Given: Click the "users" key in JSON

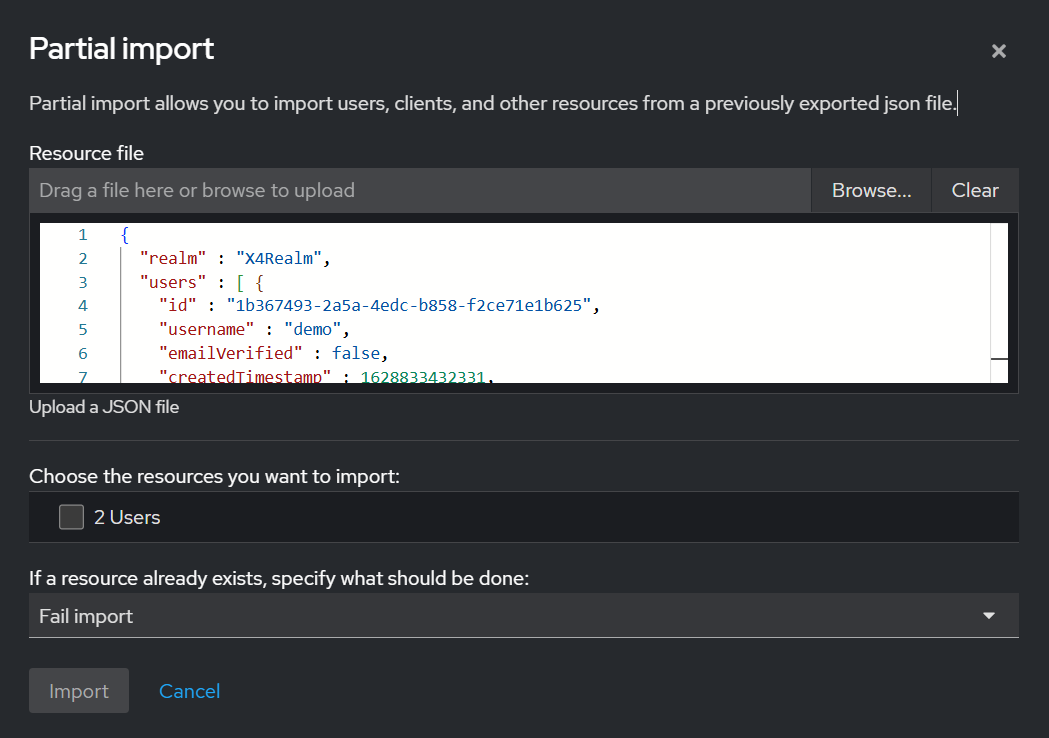Looking at the screenshot, I should pyautogui.click(x=174, y=282).
